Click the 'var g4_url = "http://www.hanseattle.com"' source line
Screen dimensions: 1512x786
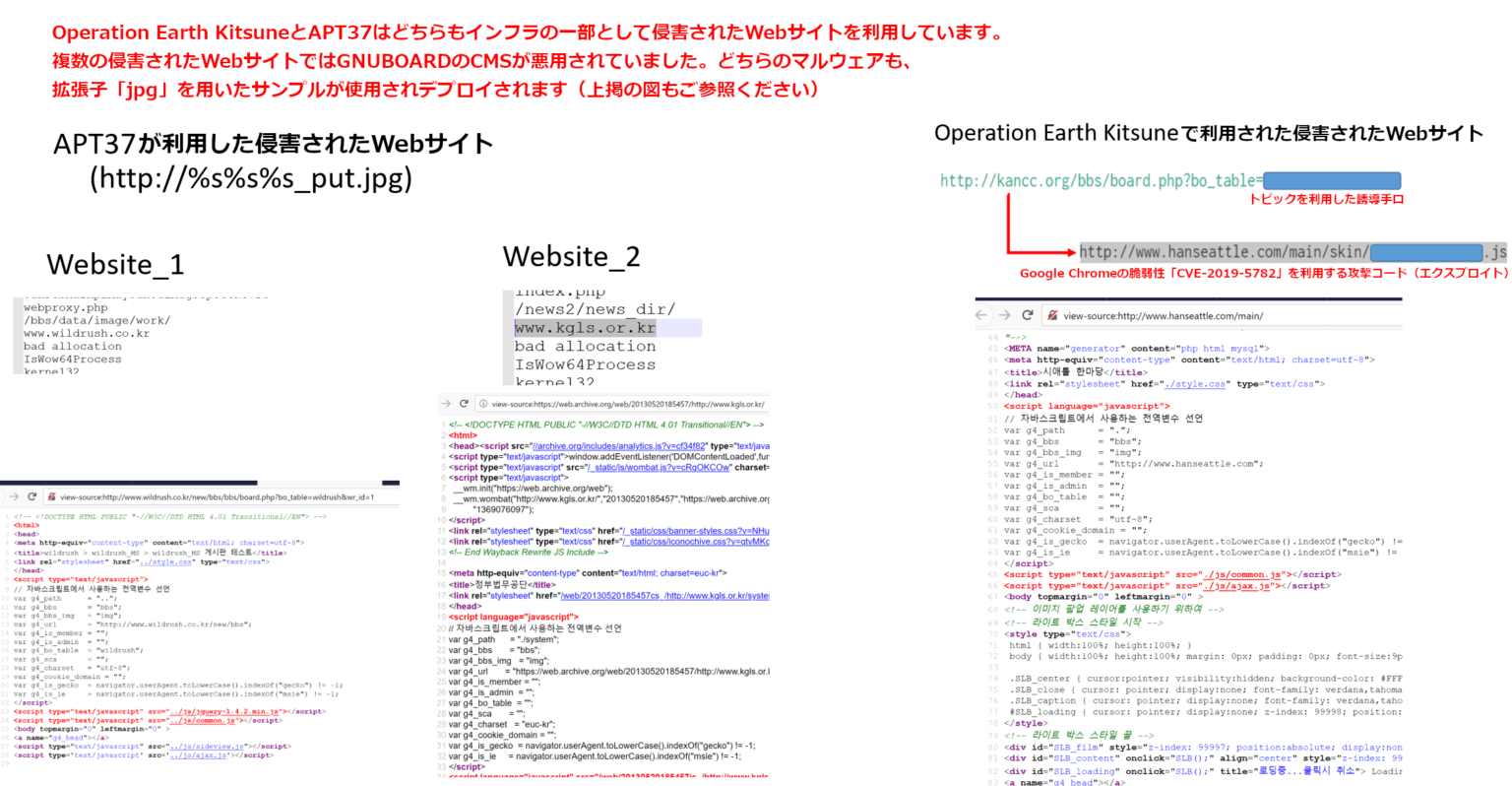click(1133, 464)
